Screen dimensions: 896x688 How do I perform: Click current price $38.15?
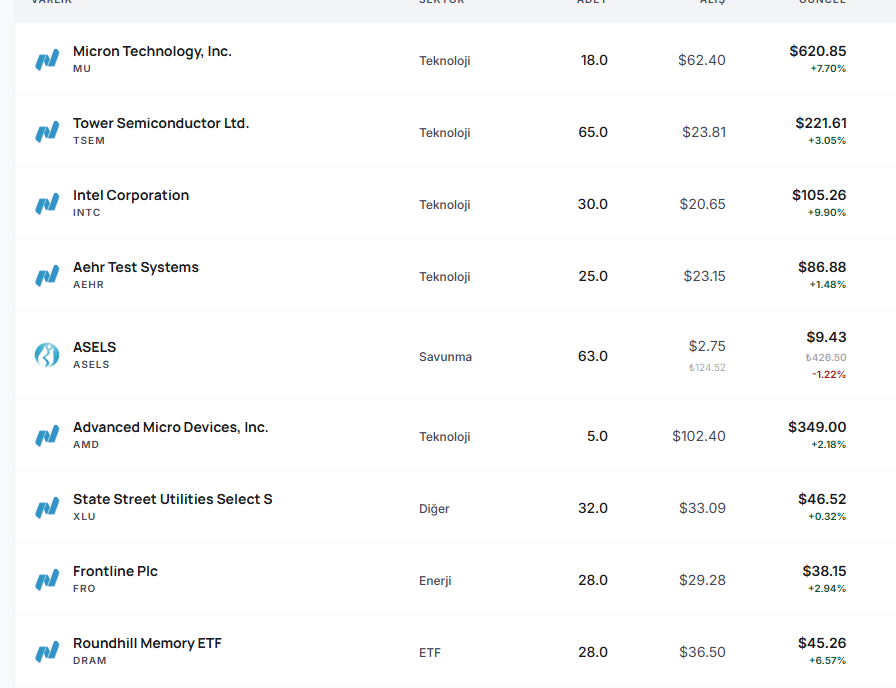pos(825,571)
